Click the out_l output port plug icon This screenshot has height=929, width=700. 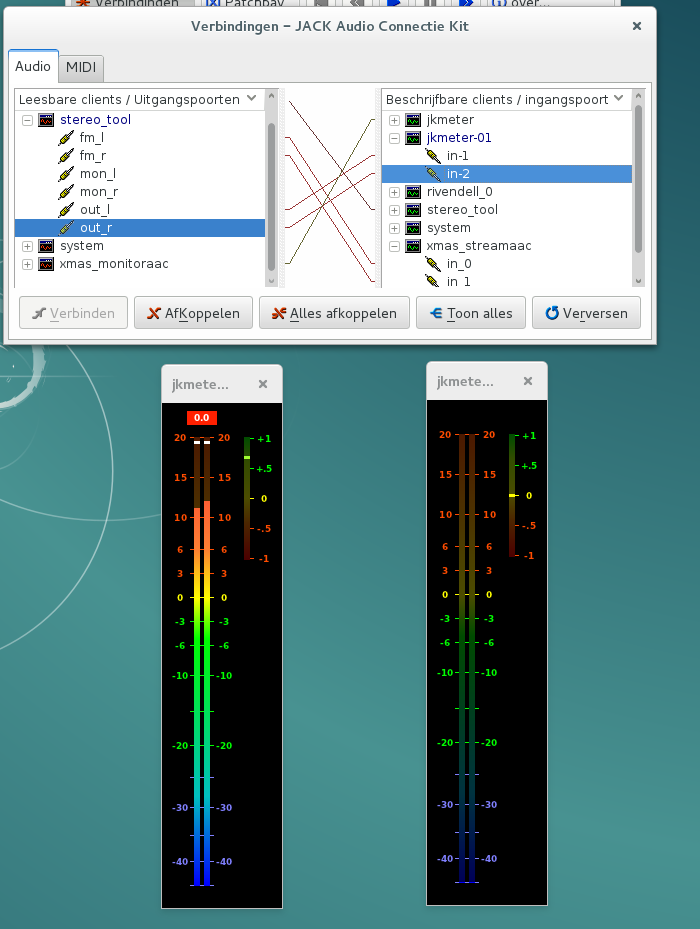click(66, 210)
